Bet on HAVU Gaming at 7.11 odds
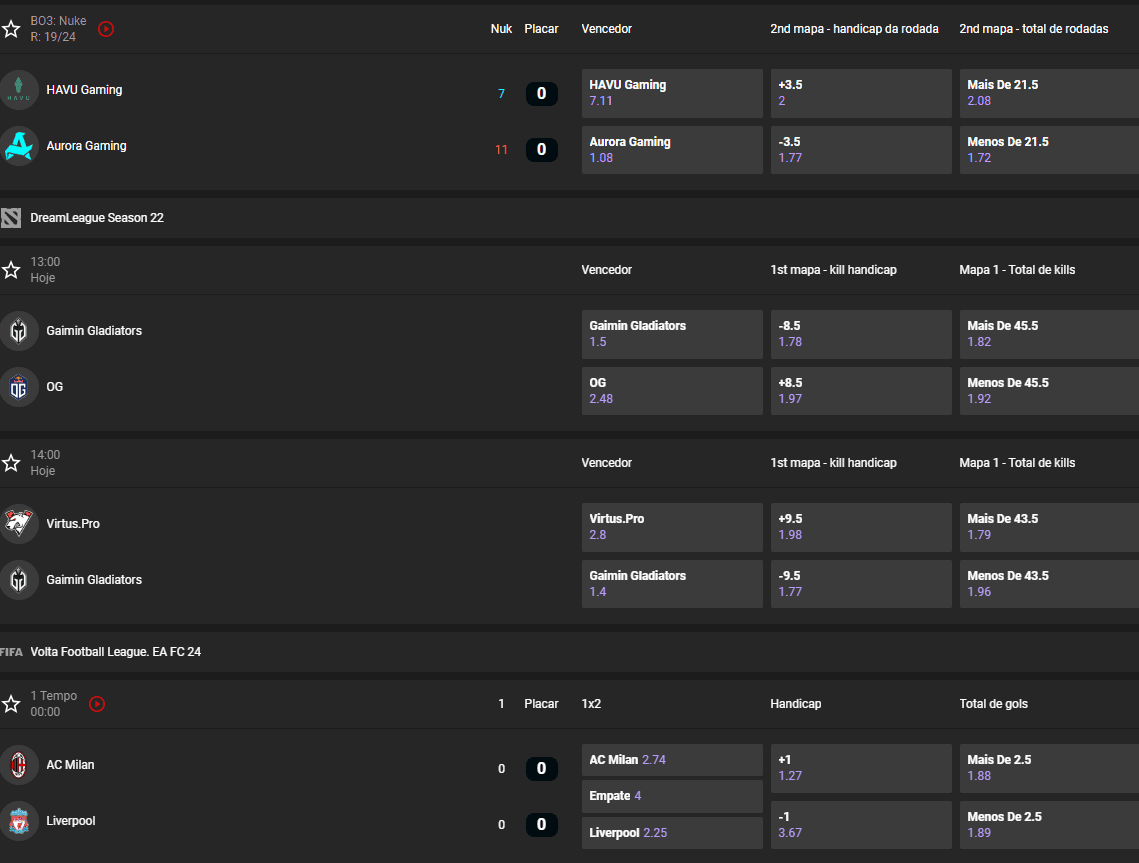 (x=672, y=93)
